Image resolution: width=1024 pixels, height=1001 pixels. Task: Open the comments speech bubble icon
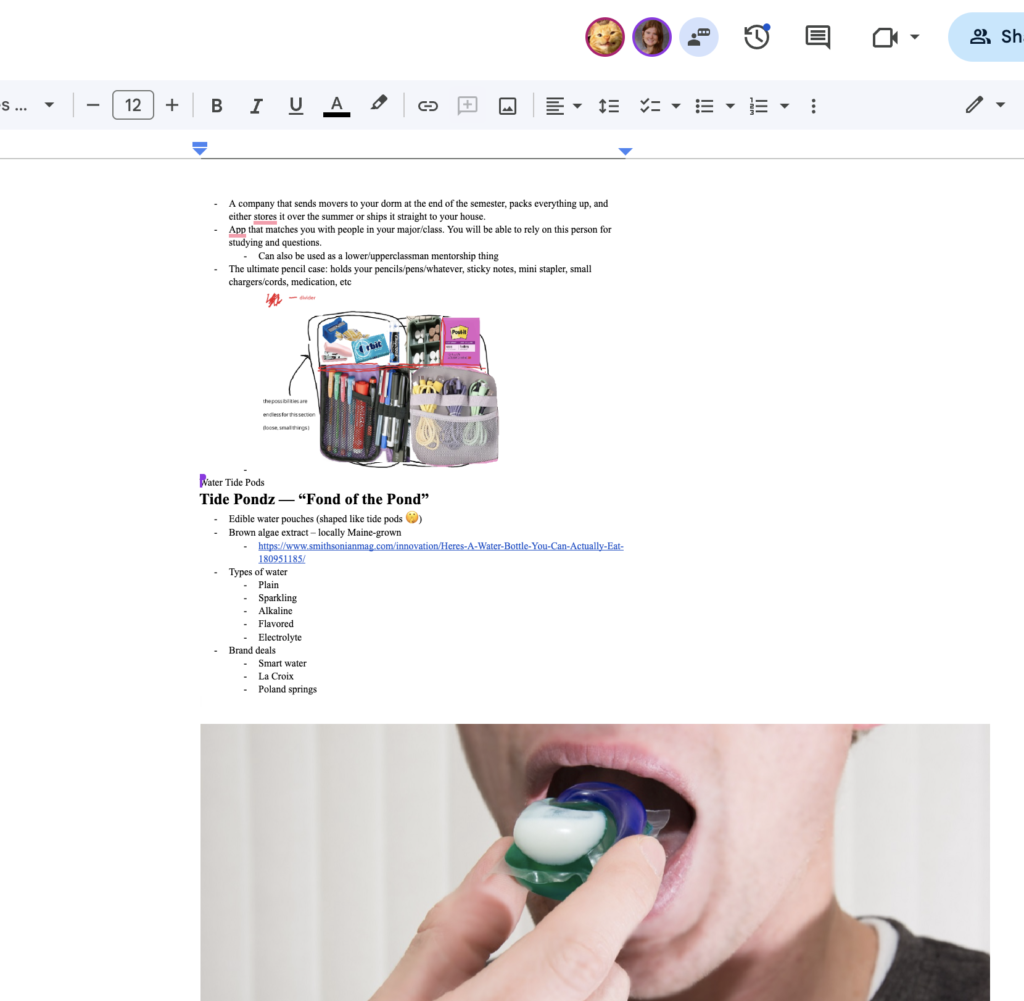coord(817,38)
